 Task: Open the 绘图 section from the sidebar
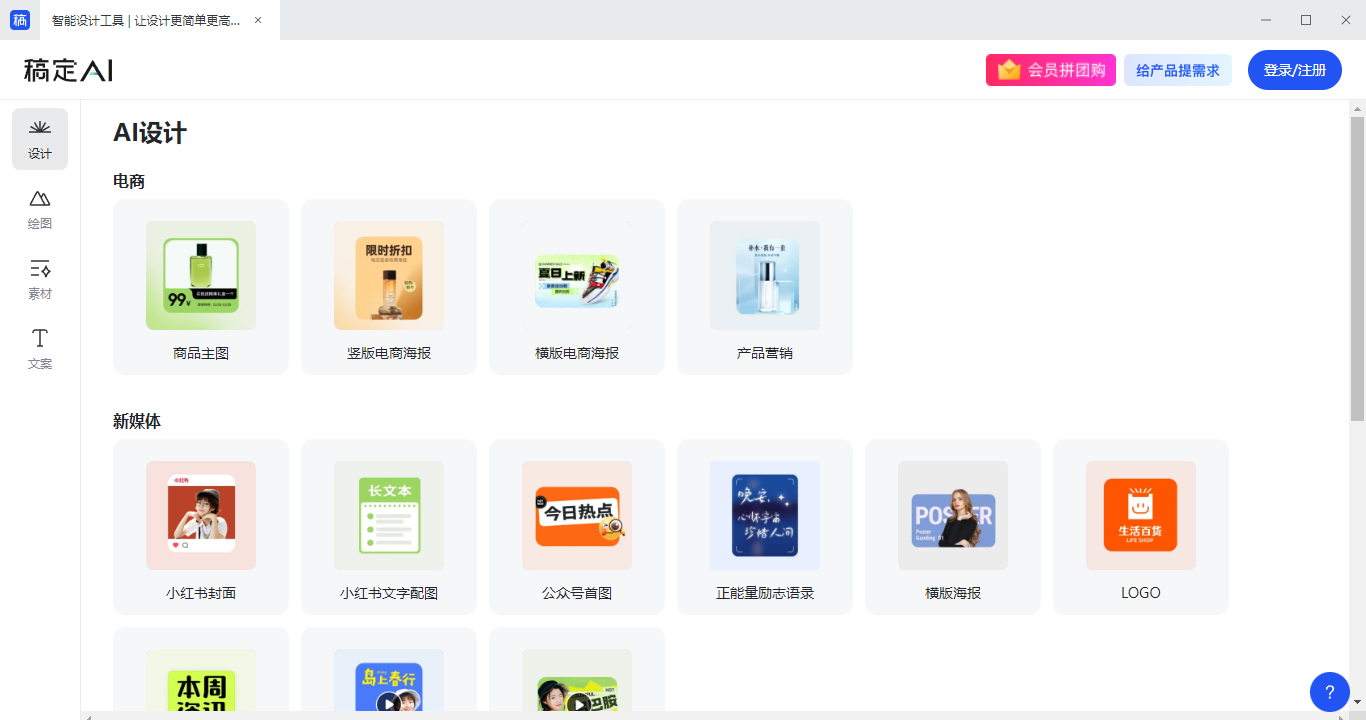tap(39, 209)
